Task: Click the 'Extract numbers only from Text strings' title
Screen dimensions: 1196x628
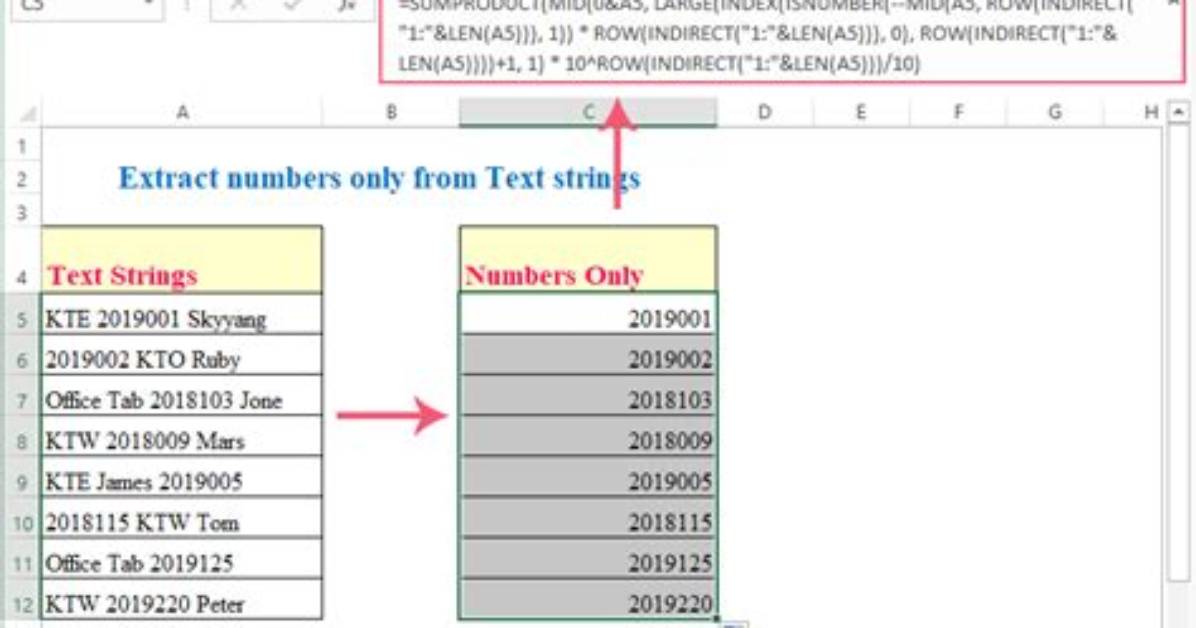Action: (379, 179)
